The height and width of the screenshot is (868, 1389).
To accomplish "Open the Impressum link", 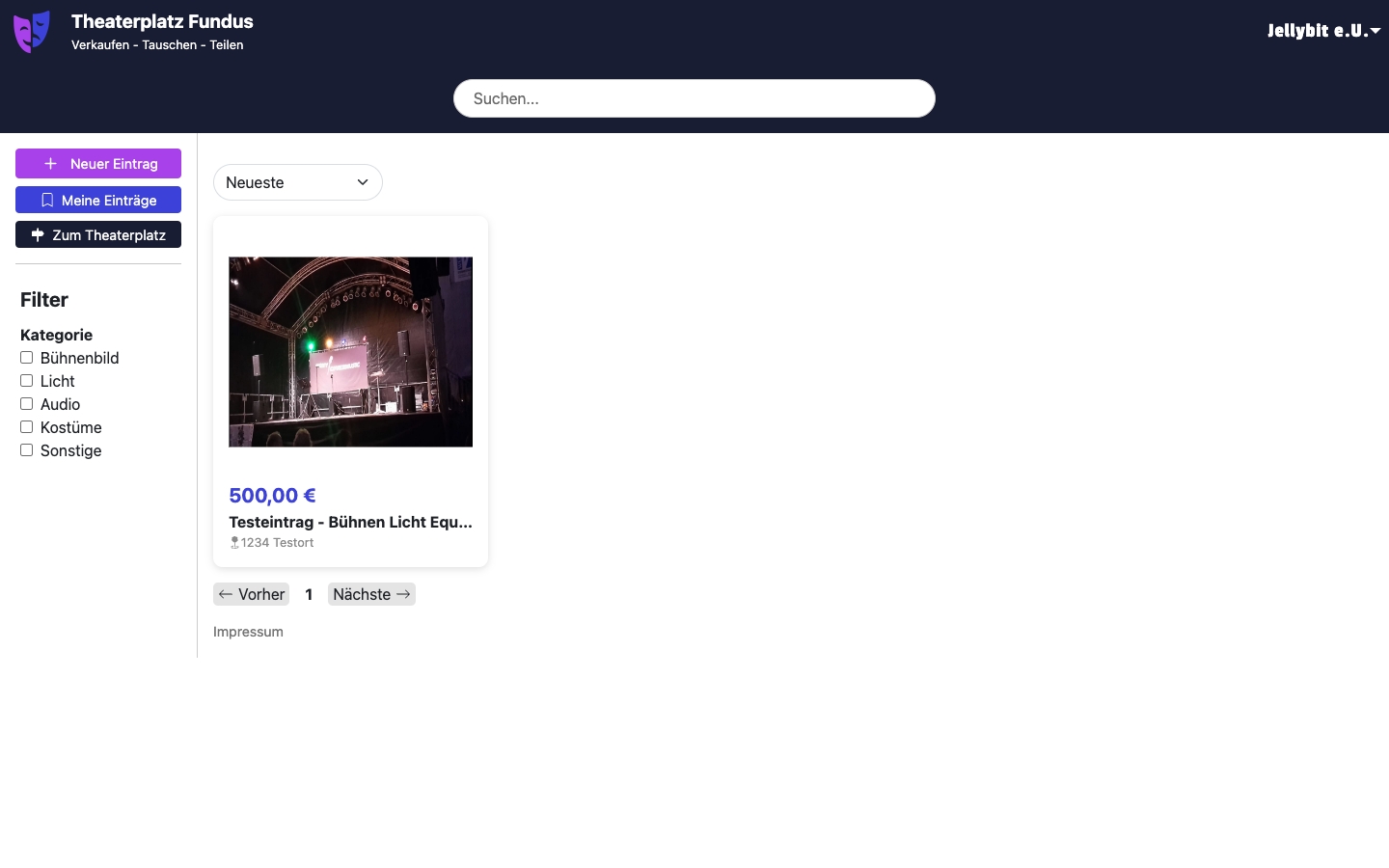I will click(248, 632).
